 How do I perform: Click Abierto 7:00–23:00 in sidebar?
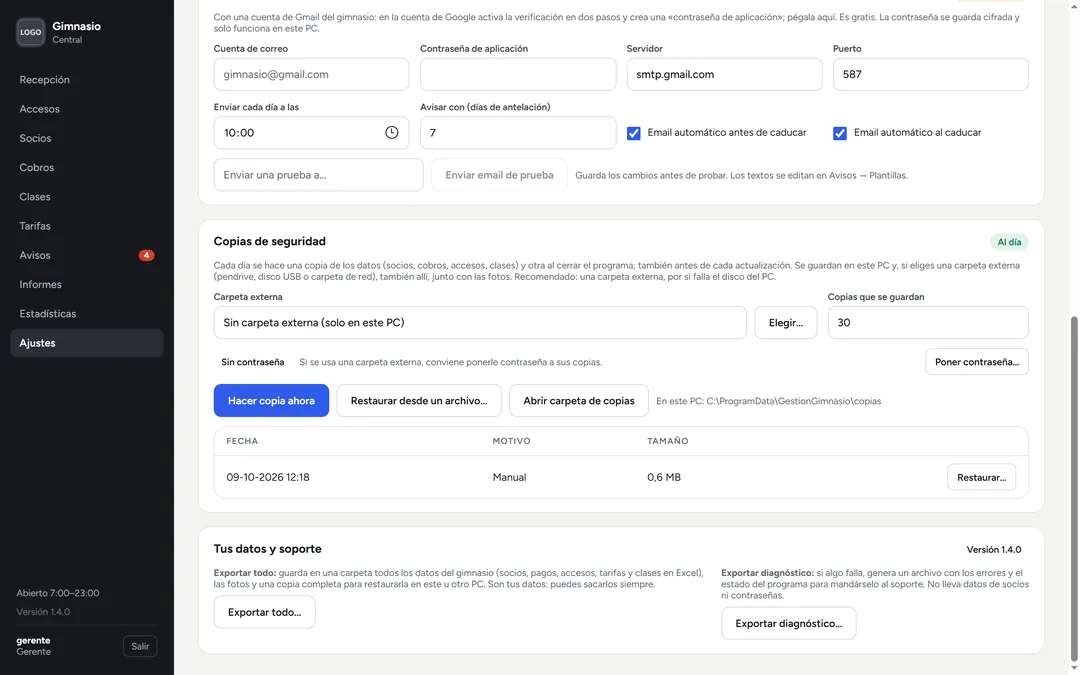pyautogui.click(x=58, y=593)
